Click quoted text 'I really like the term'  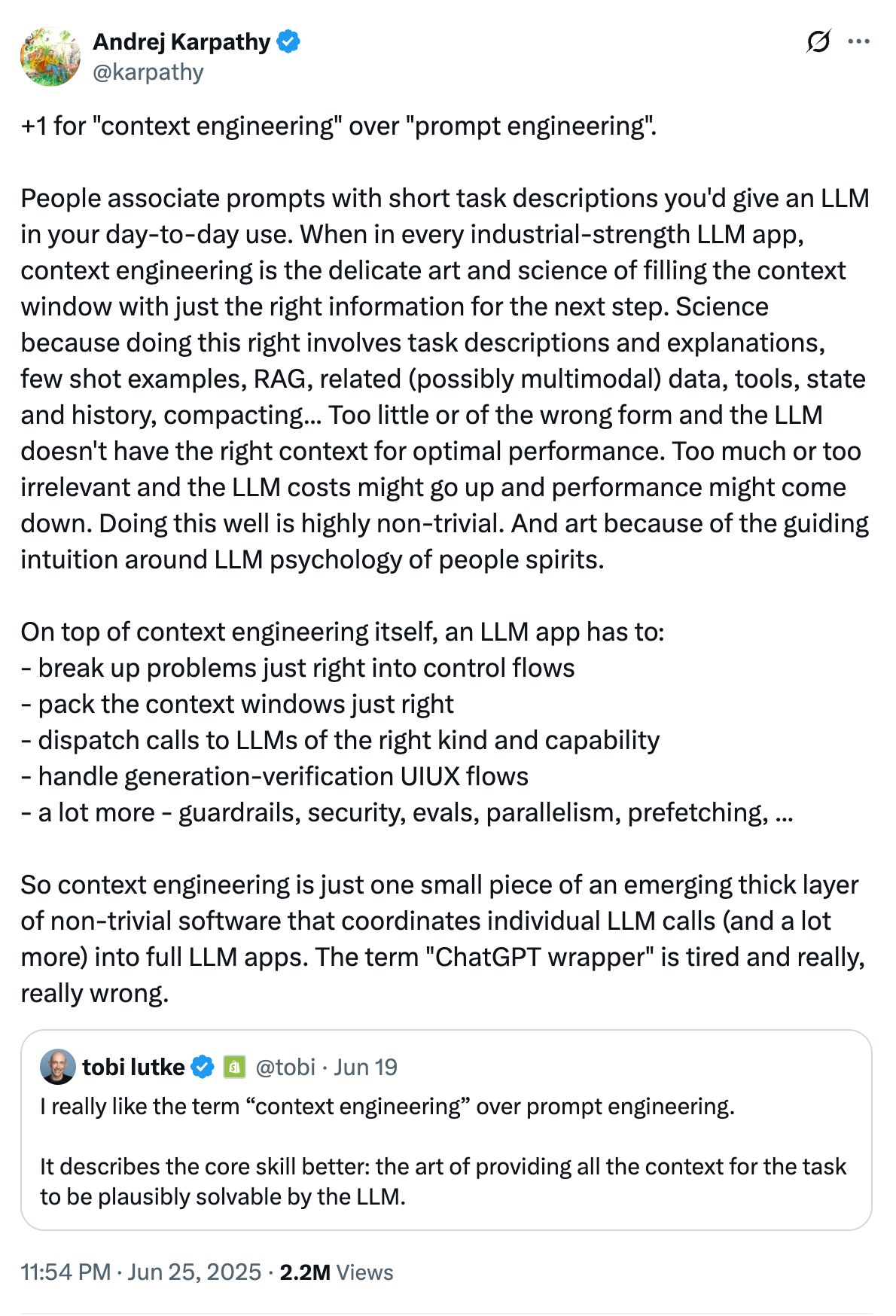pos(139,1107)
